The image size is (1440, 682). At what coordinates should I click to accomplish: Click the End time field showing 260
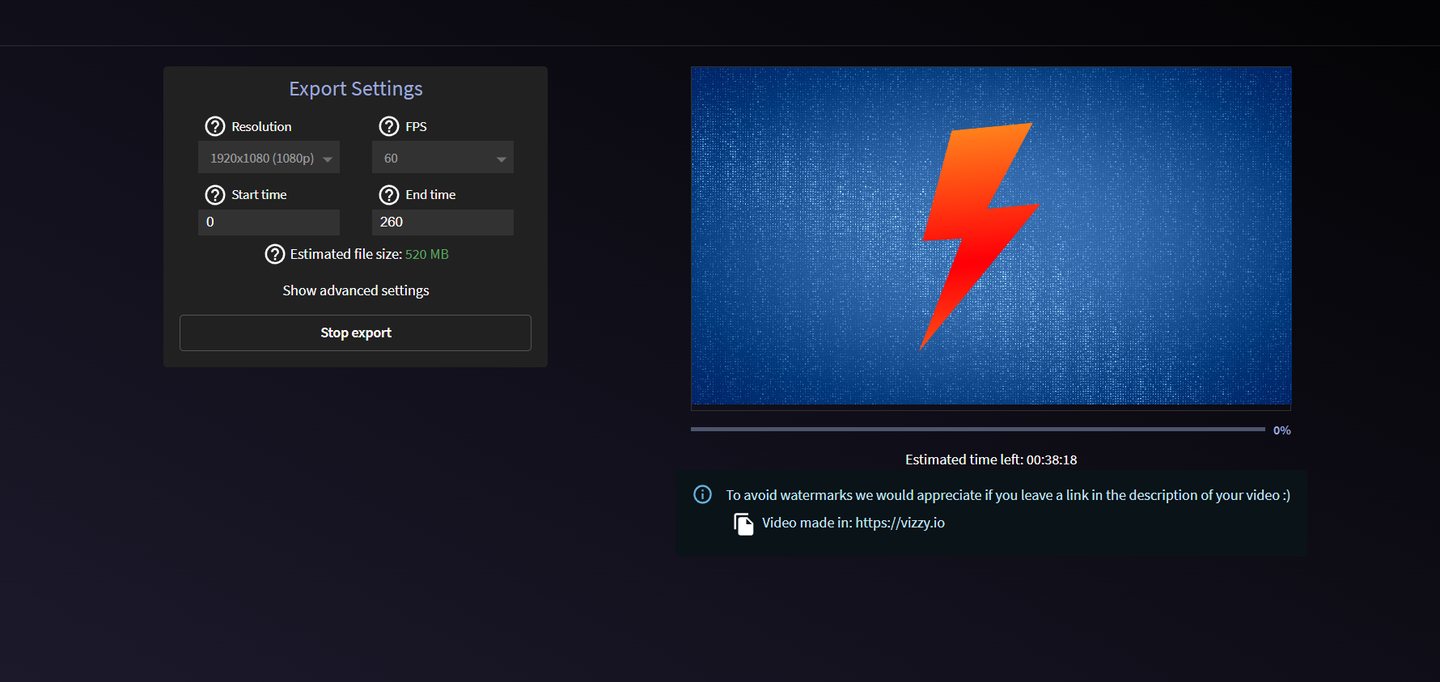pyautogui.click(x=443, y=222)
